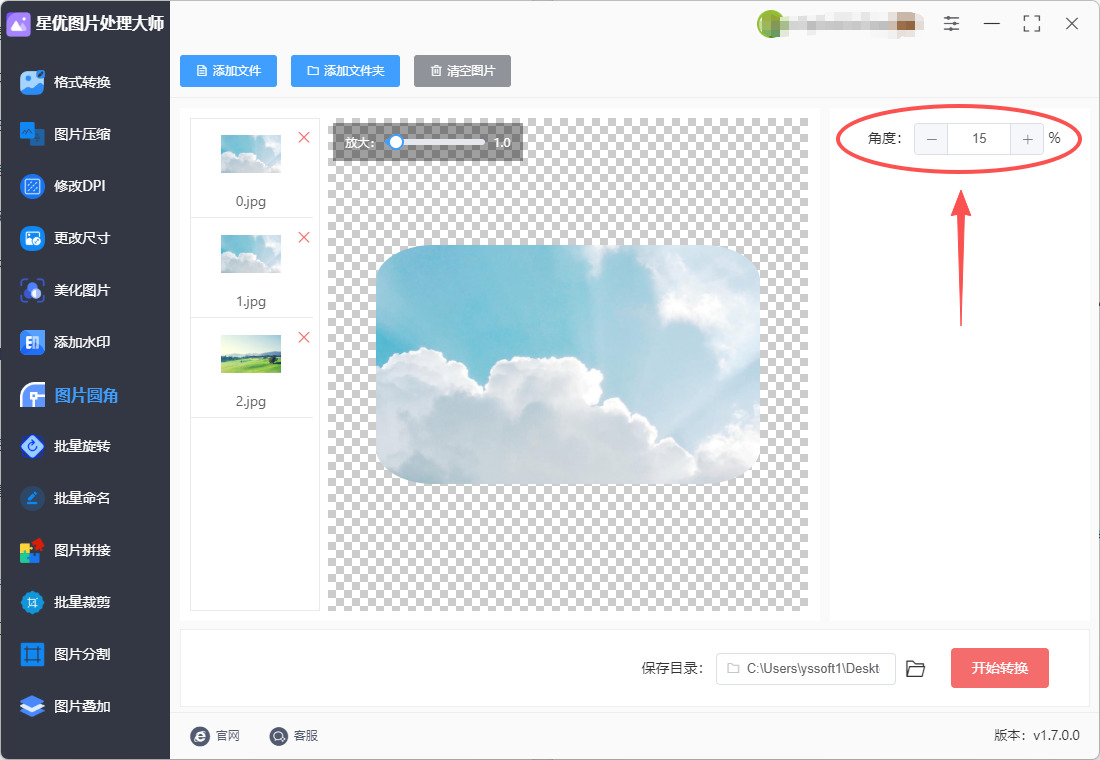Image resolution: width=1100 pixels, height=760 pixels.
Task: Click the 0.jpg file name
Action: click(251, 201)
